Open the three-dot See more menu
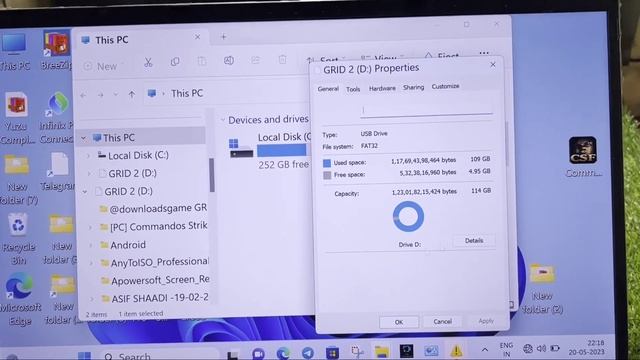This screenshot has width=640, height=360. (x=484, y=53)
